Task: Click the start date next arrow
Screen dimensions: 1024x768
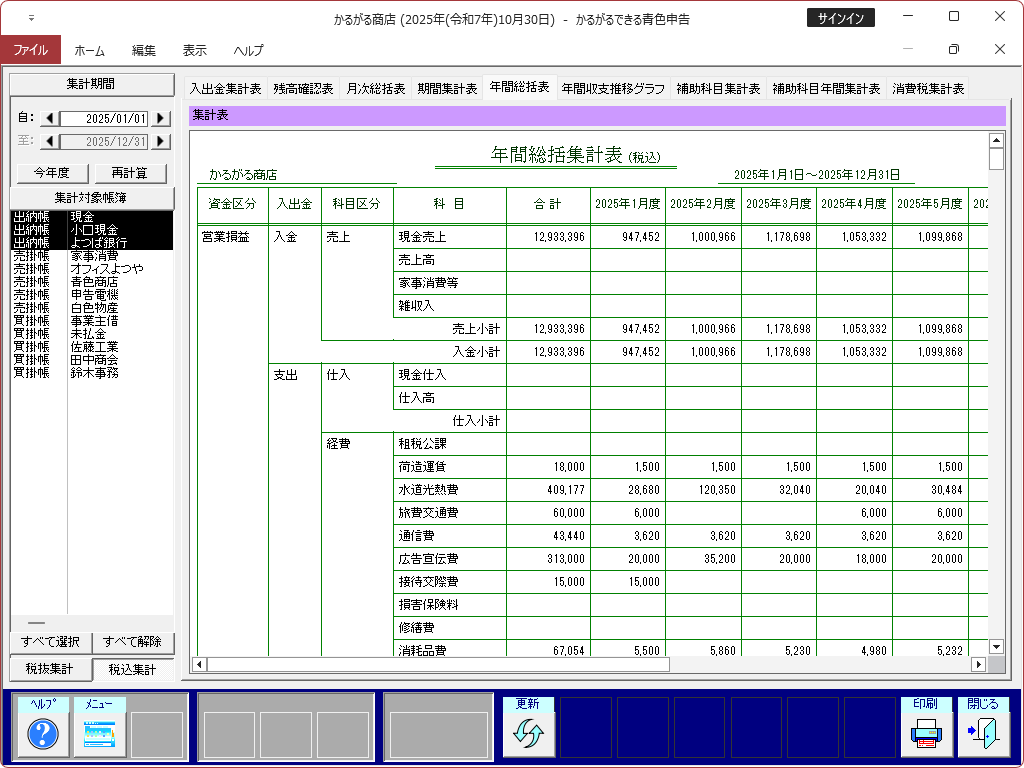Action: coord(160,118)
